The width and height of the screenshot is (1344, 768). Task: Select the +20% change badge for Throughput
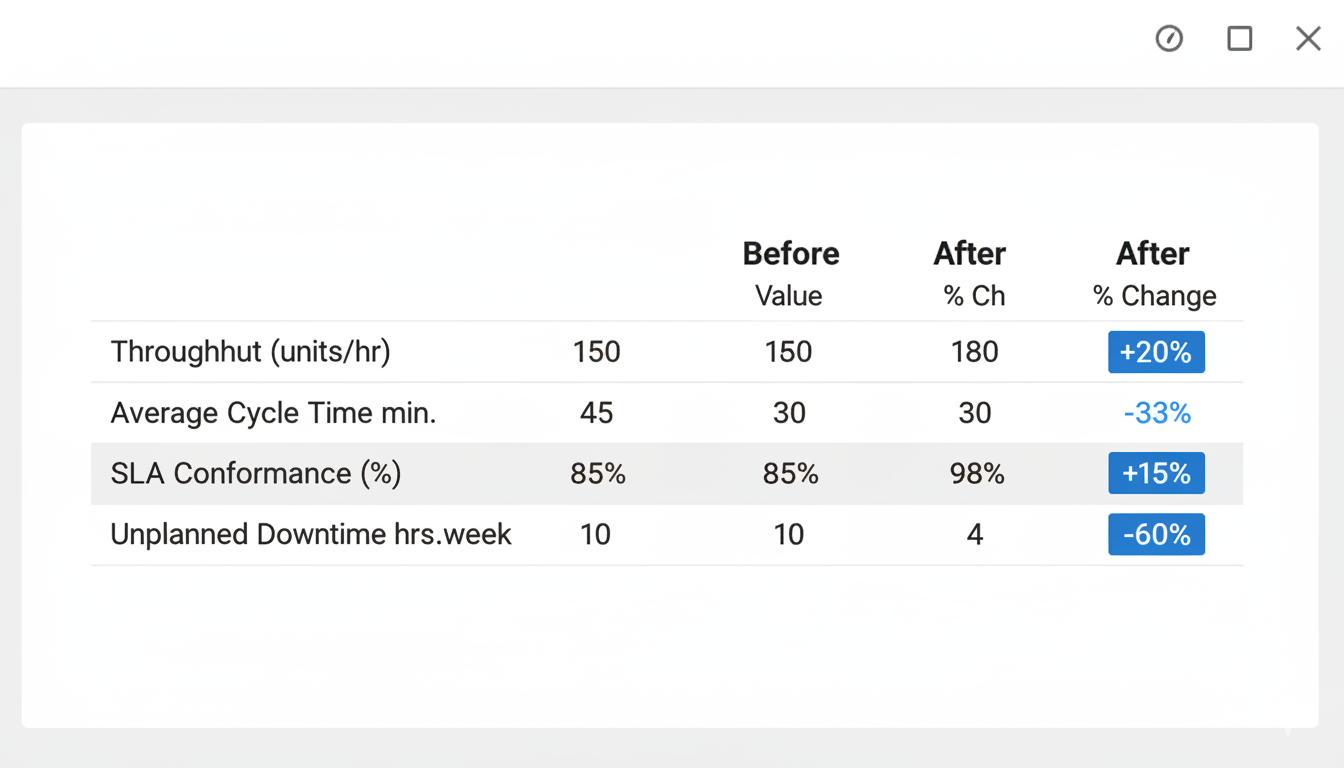coord(1156,352)
